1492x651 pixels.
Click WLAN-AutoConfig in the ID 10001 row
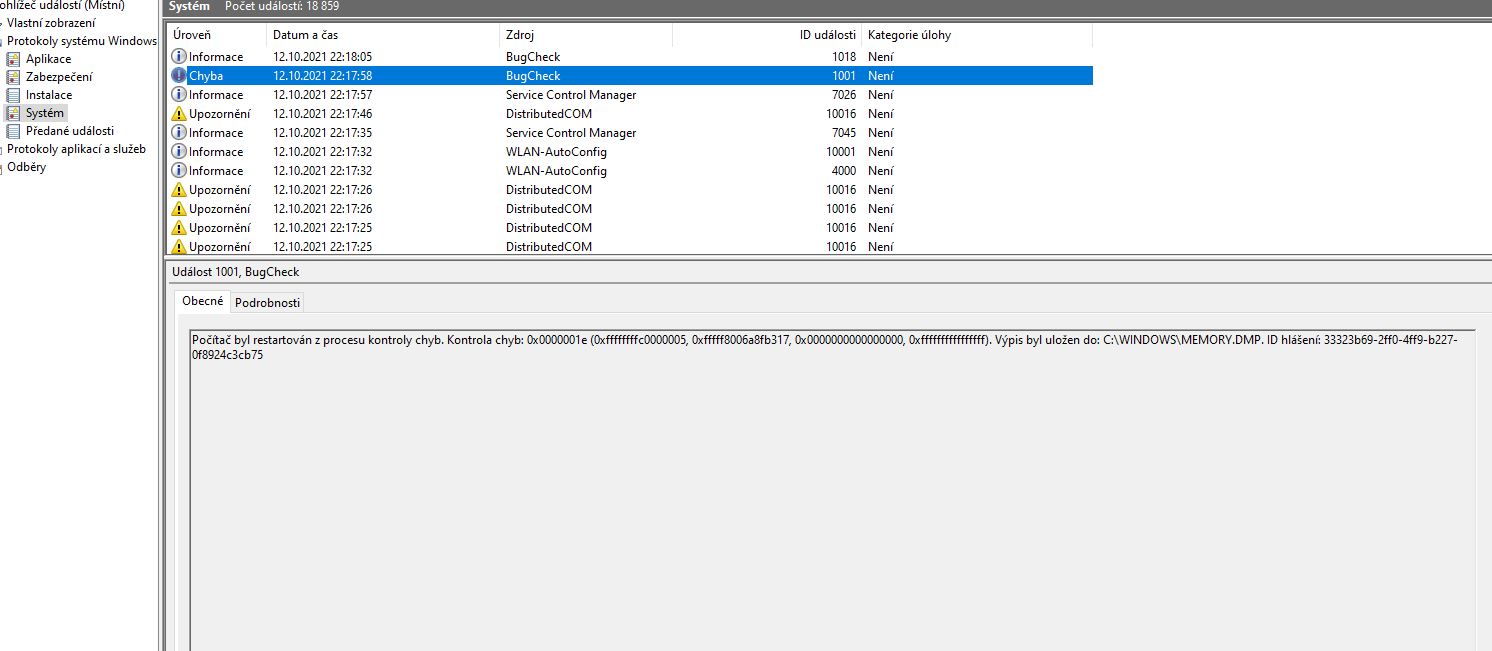(556, 152)
